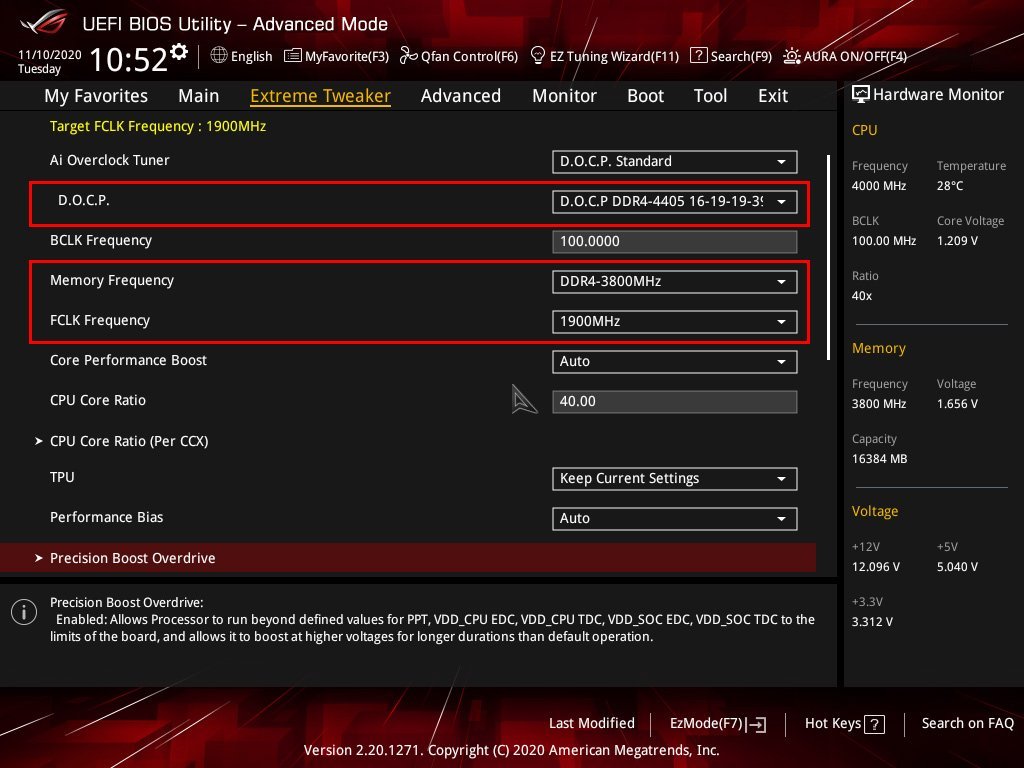Click the 28°C temperature value

(x=950, y=185)
